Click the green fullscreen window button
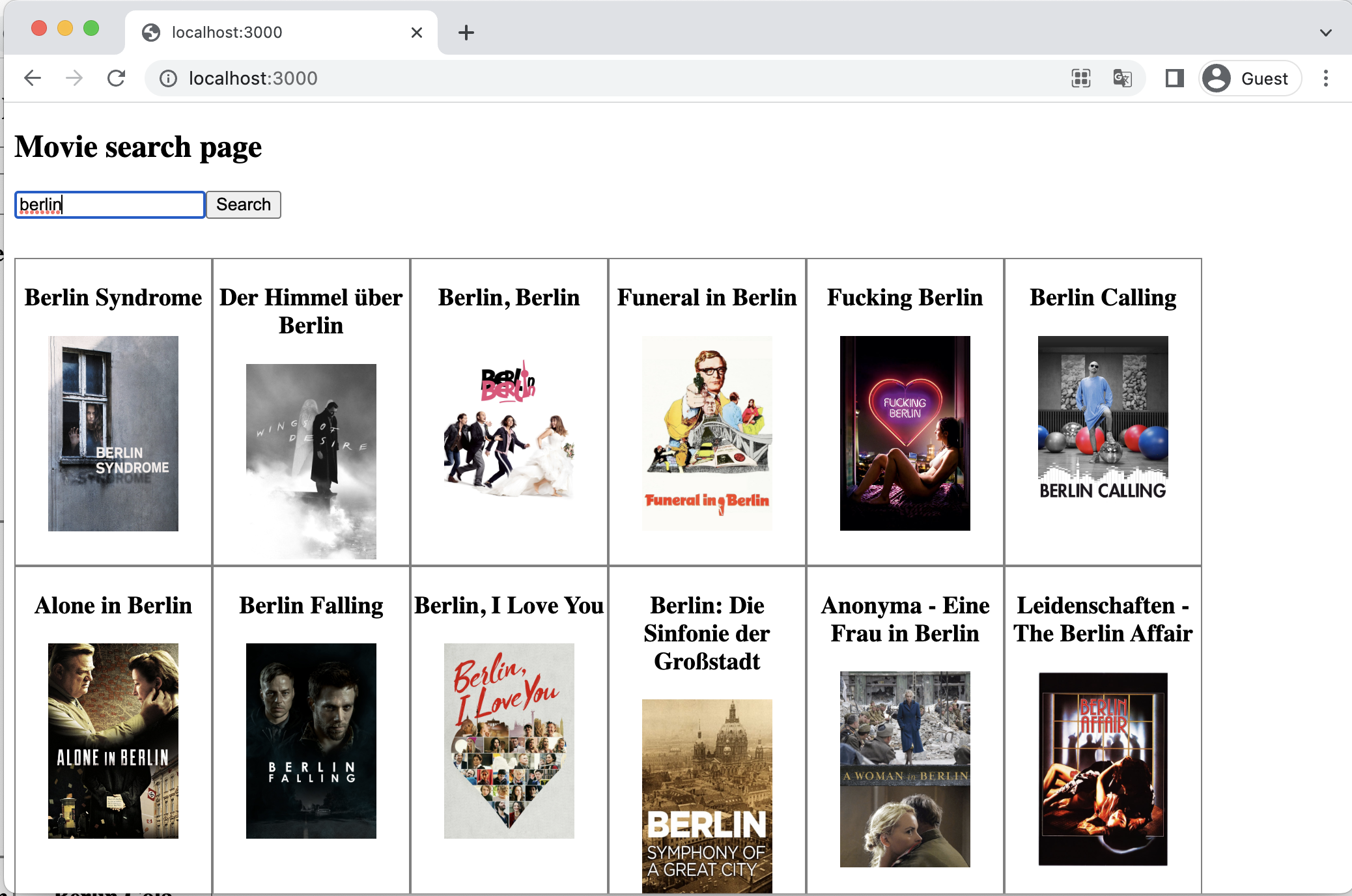The height and width of the screenshot is (896, 1352). click(x=91, y=28)
